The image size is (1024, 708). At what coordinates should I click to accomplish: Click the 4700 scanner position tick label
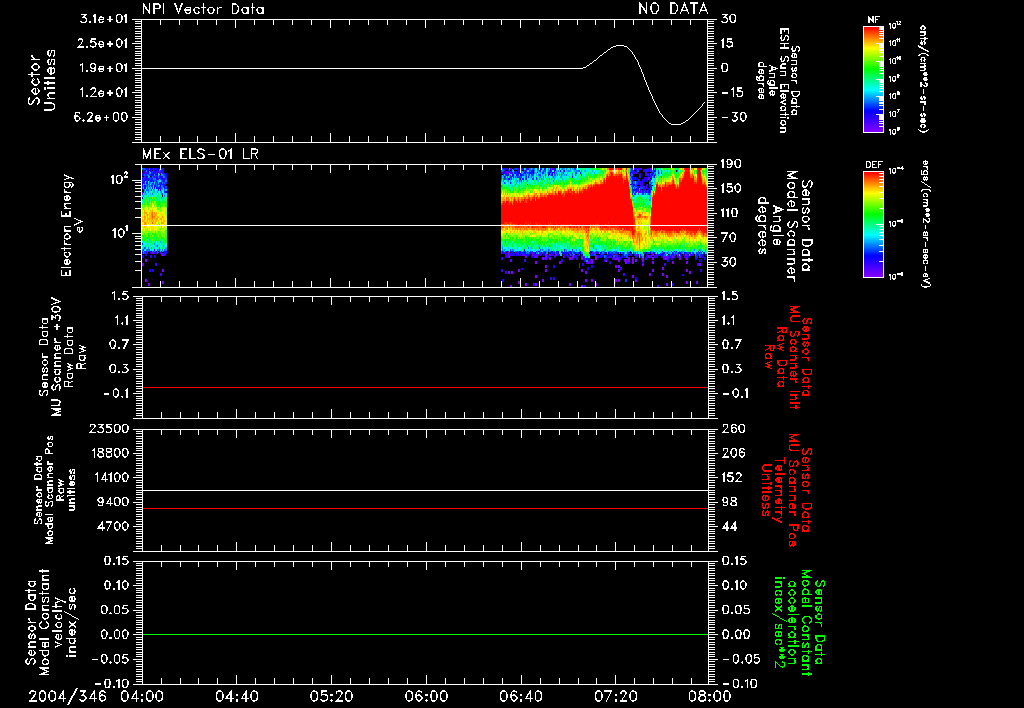click(x=112, y=526)
